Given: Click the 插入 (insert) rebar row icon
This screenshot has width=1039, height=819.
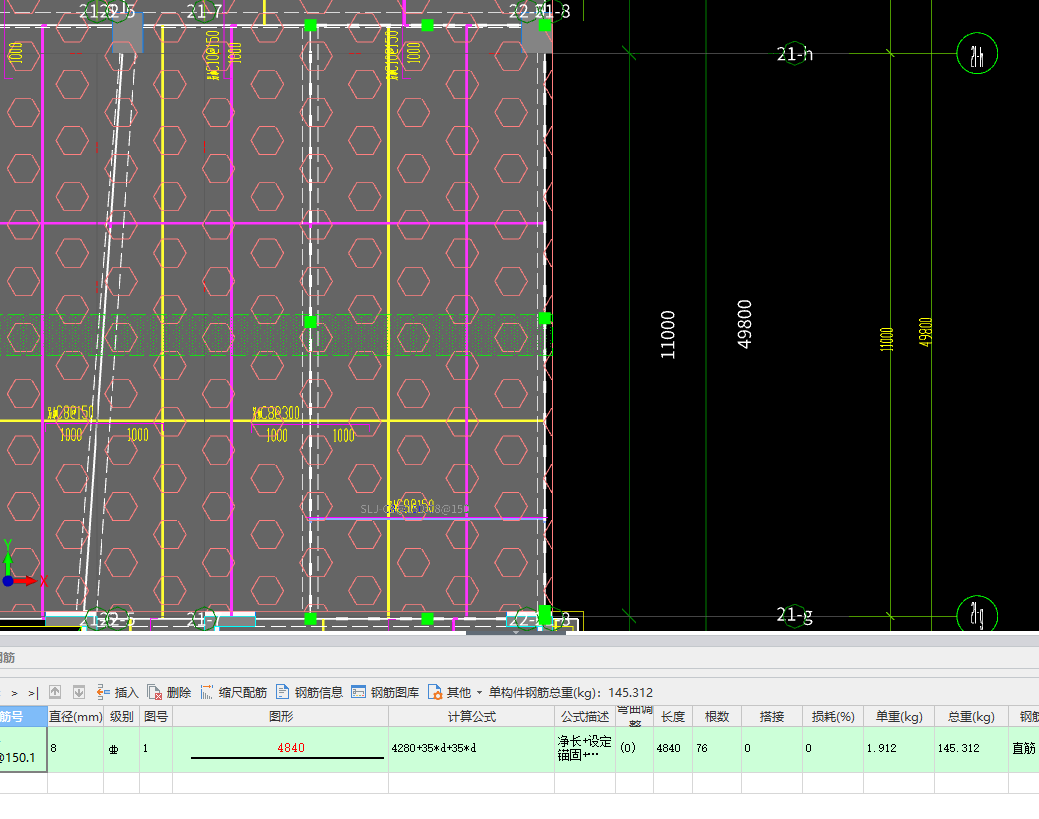Looking at the screenshot, I should click(x=117, y=692).
